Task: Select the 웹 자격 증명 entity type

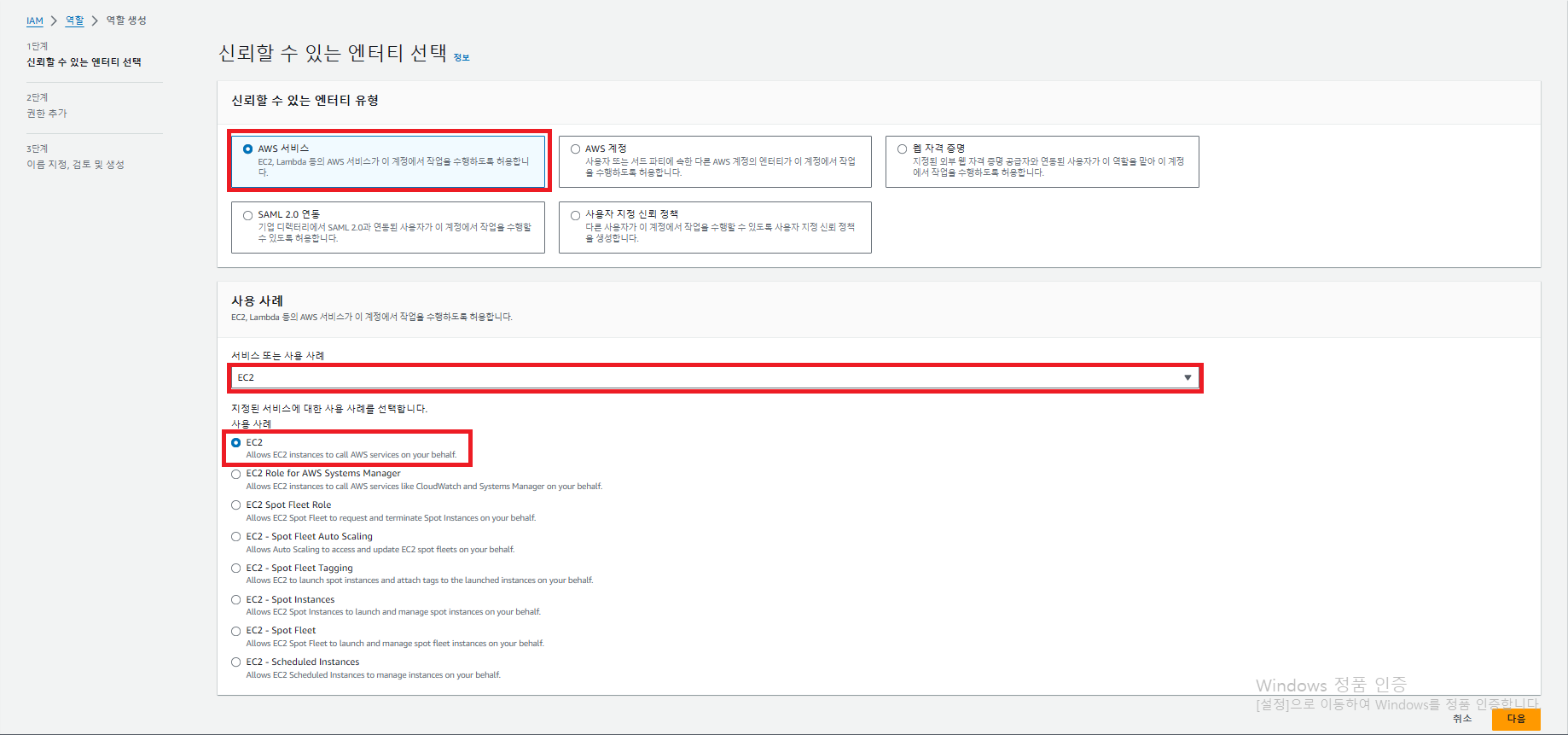Action: point(1042,160)
